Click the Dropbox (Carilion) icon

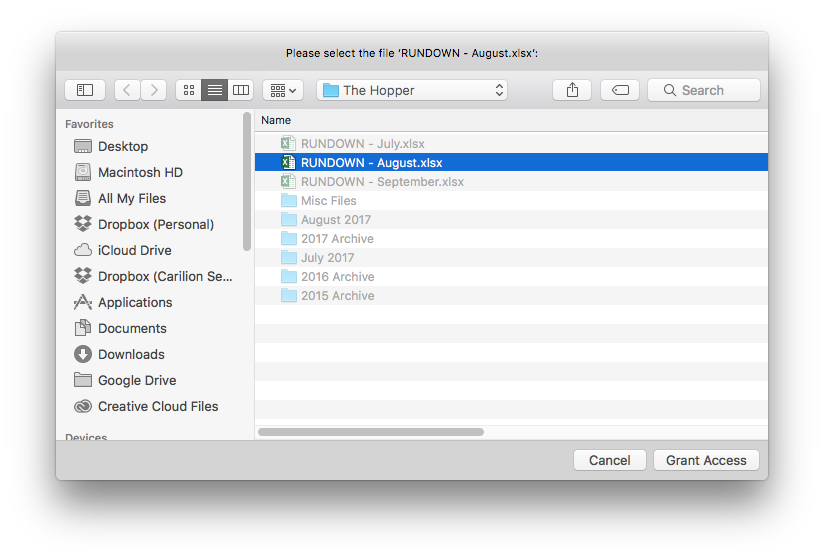(x=83, y=276)
